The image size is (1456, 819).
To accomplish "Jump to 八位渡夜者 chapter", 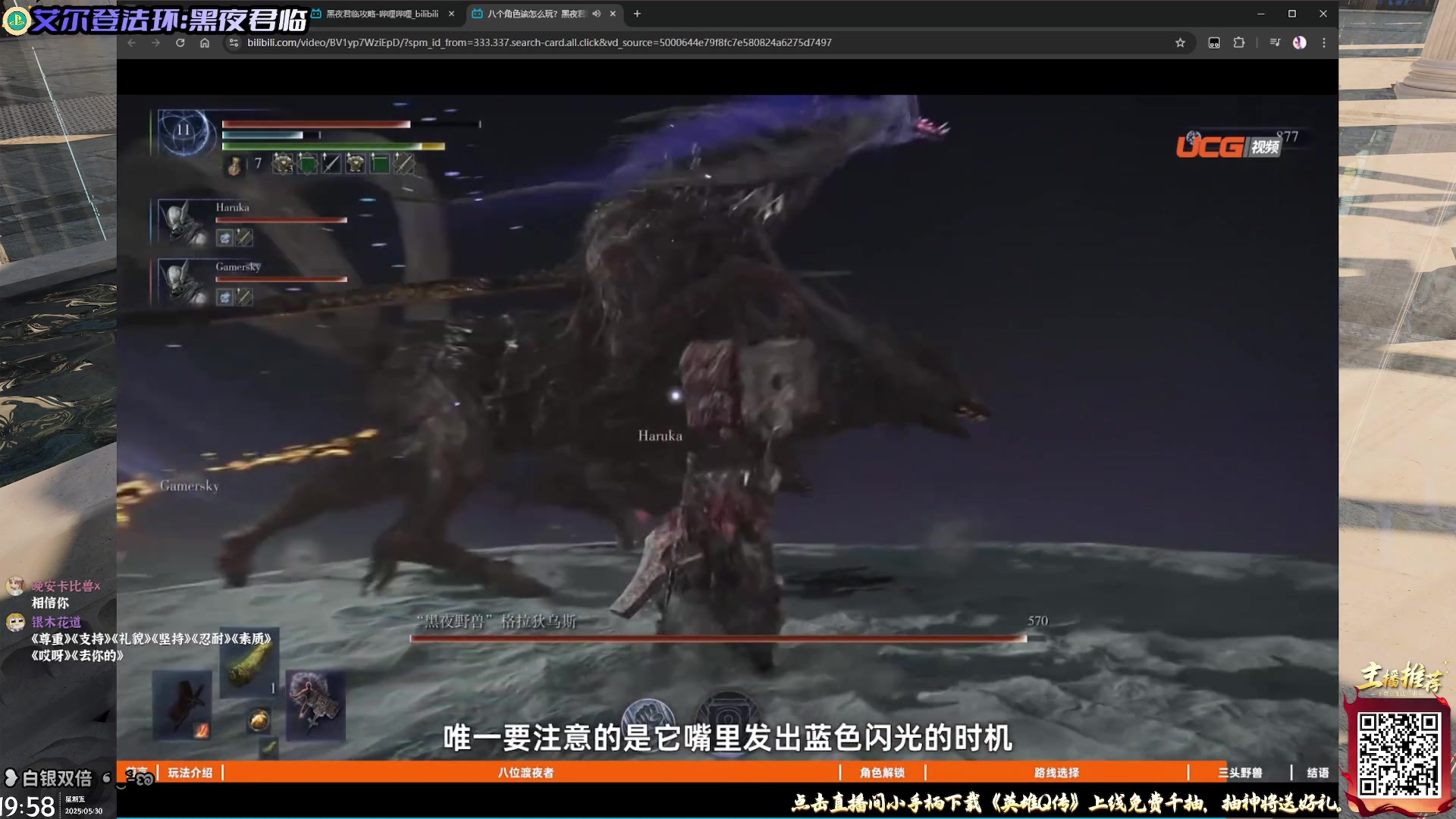I will click(526, 773).
